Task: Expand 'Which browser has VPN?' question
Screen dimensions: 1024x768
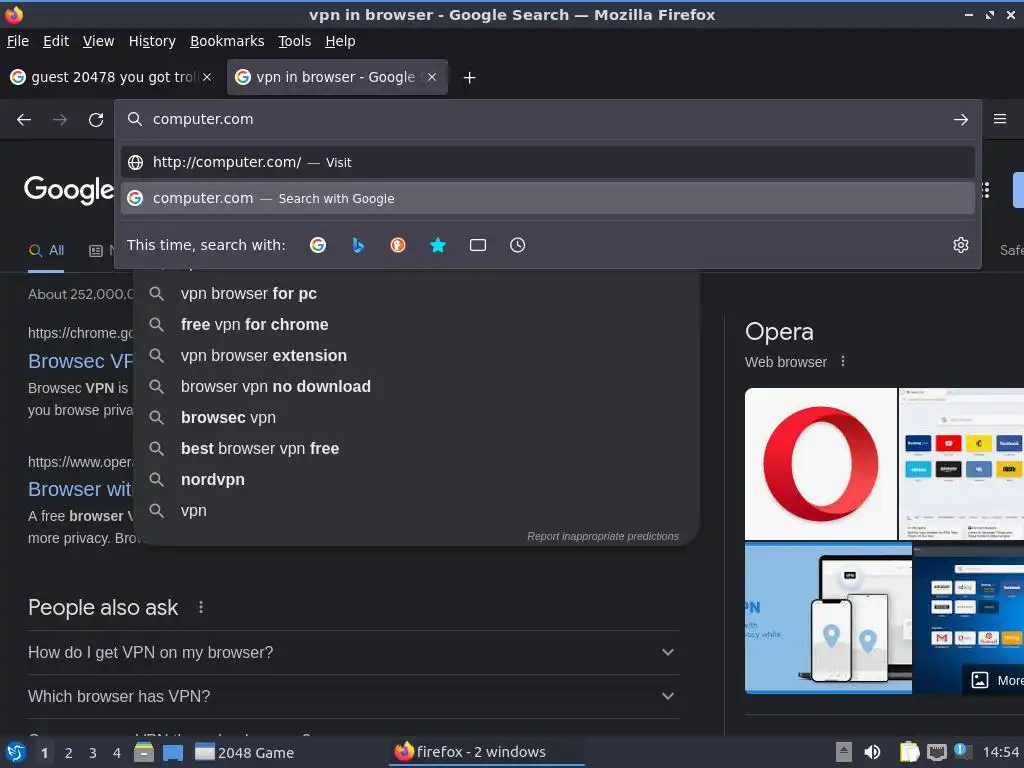Action: click(353, 696)
